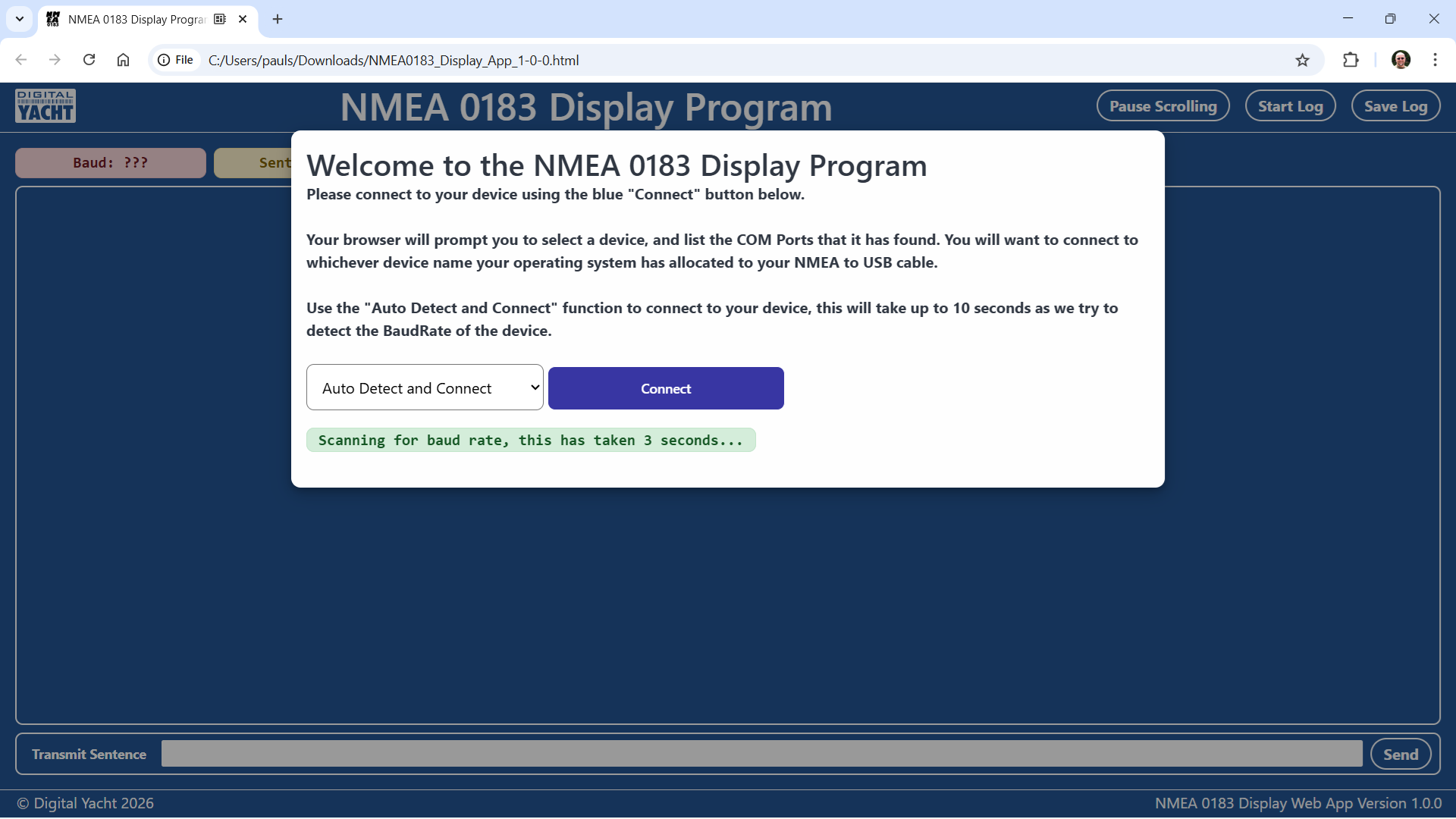Open the tab search chevron
This screenshot has width=1456, height=819.
[x=20, y=19]
